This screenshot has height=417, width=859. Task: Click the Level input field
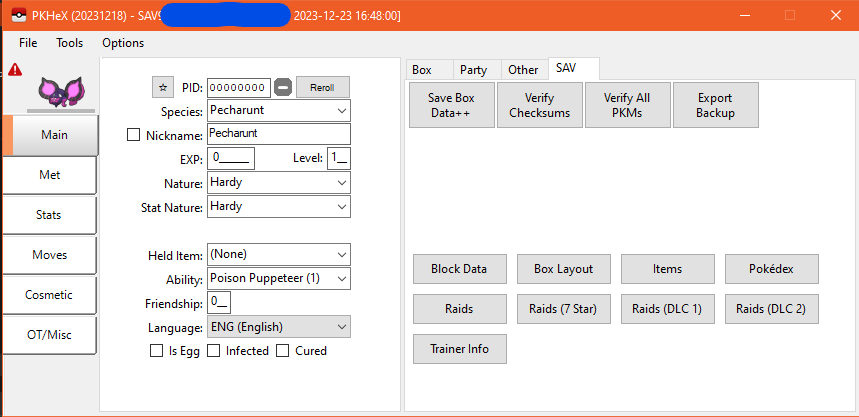point(339,158)
